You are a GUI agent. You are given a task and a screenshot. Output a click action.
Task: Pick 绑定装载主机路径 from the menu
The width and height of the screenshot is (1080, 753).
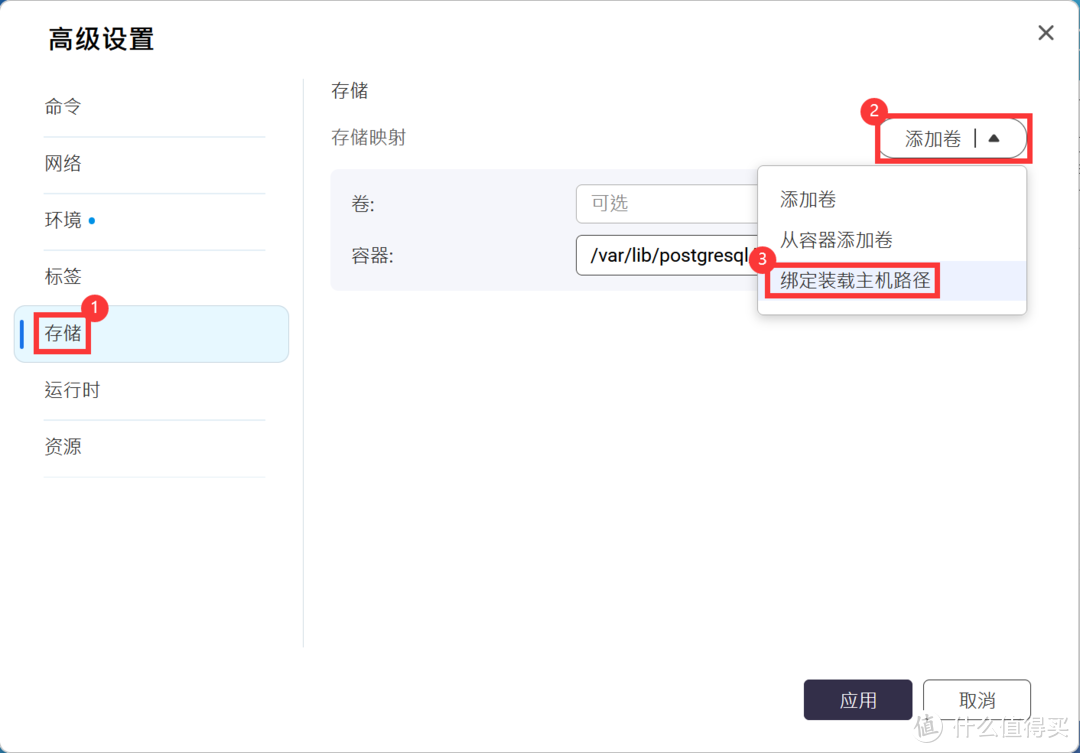851,281
